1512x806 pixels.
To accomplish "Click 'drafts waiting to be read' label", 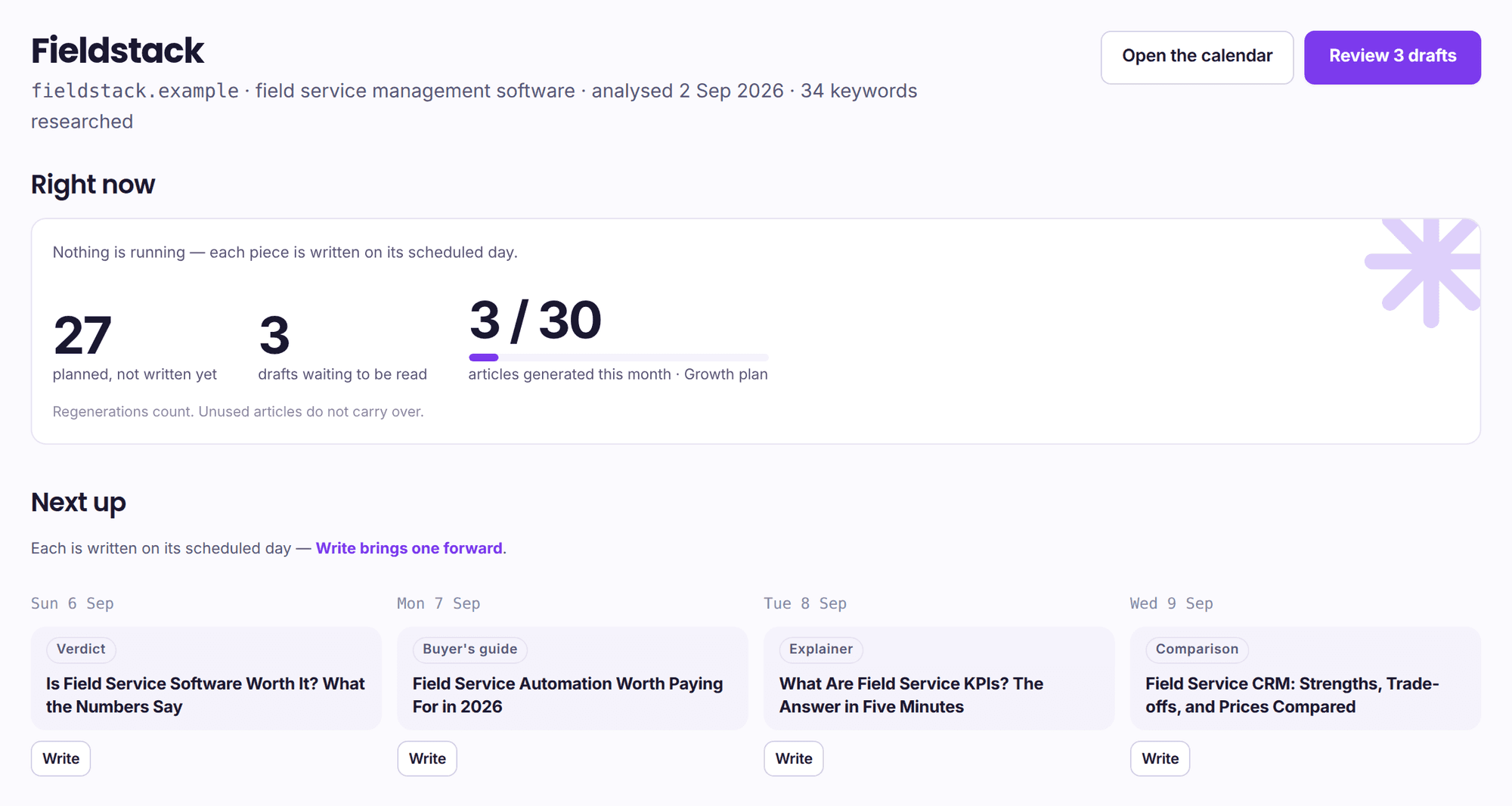I will (342, 374).
